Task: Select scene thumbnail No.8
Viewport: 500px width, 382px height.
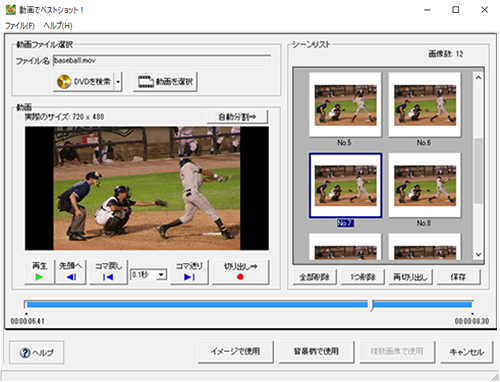Action: click(425, 185)
